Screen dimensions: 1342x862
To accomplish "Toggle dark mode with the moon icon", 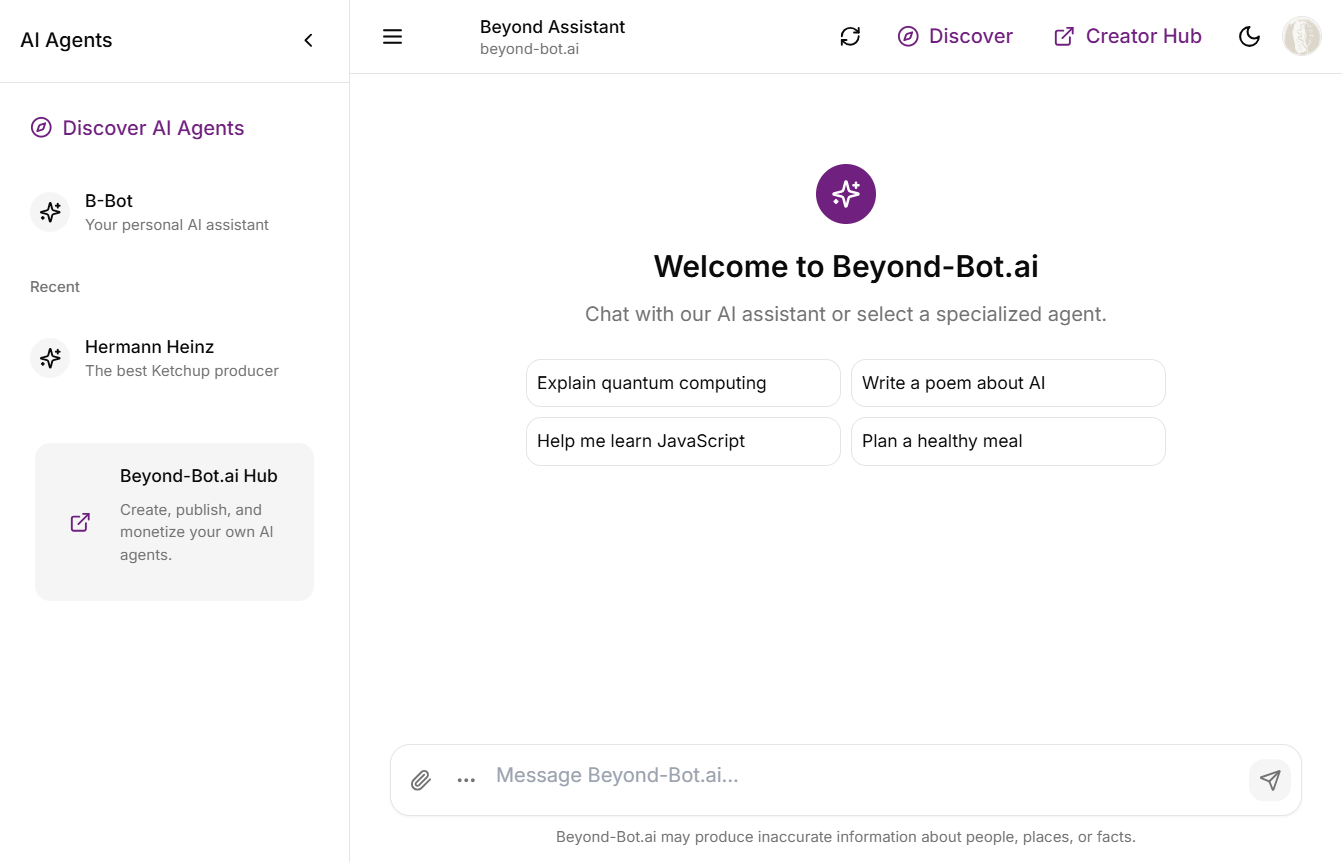I will pyautogui.click(x=1249, y=37).
